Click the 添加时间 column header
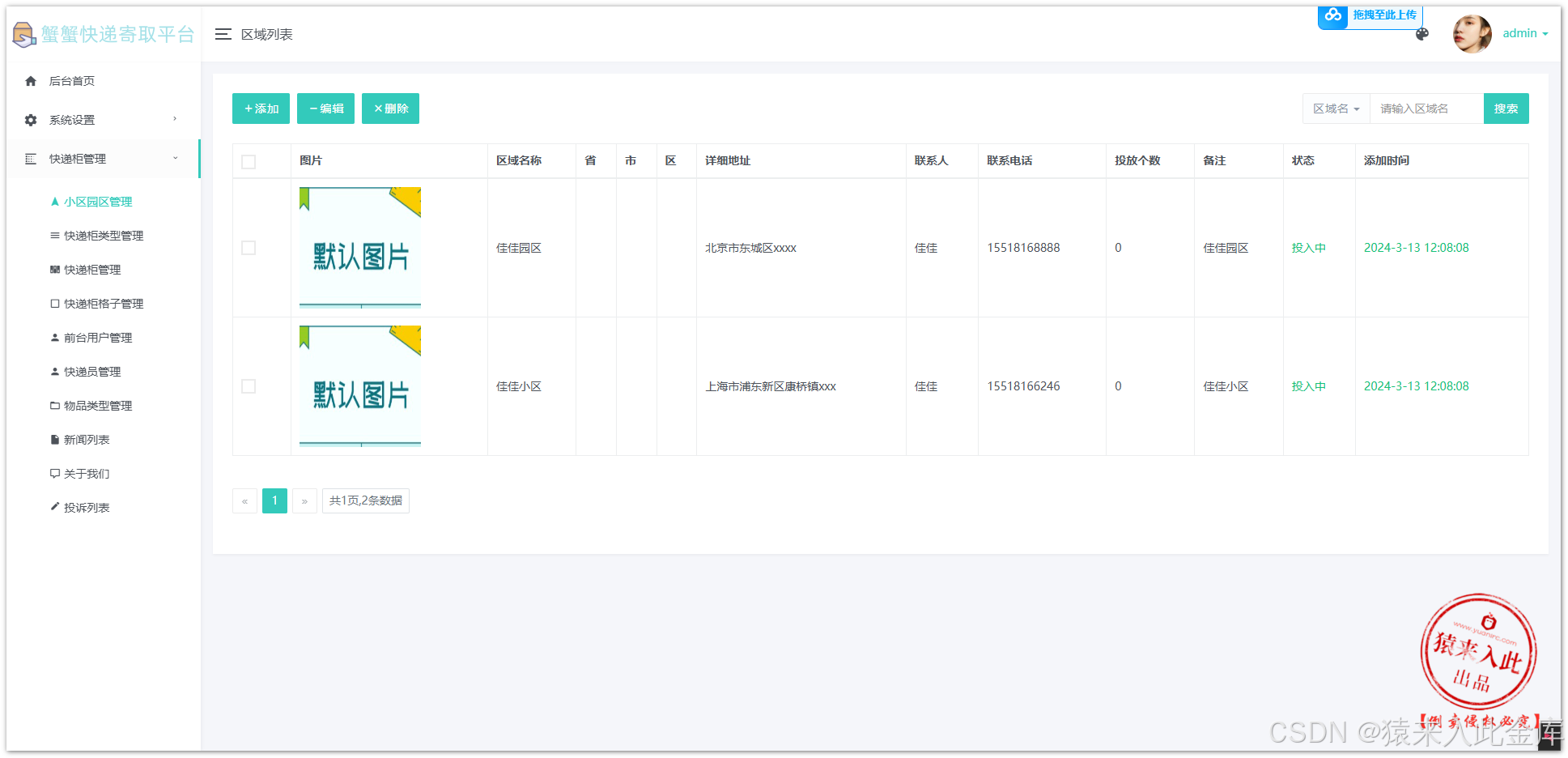Screen dimensions: 1568x758 tap(1387, 161)
